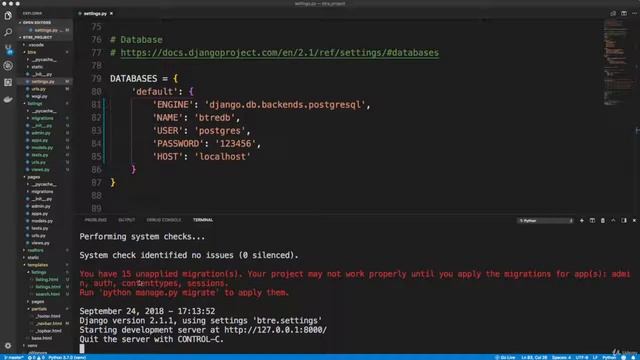Kill the terminal with trash icon
The height and width of the screenshot is (360, 640).
click(603, 220)
